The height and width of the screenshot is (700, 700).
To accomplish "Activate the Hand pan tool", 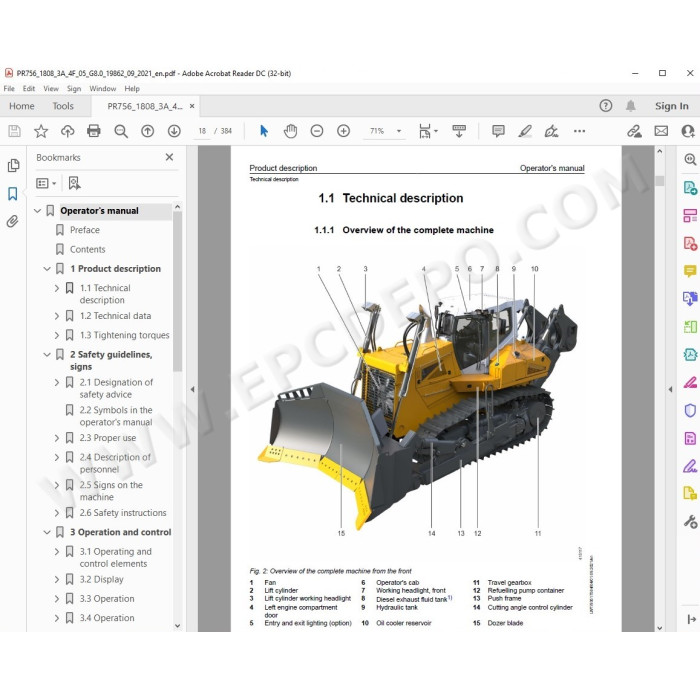I will pyautogui.click(x=290, y=131).
